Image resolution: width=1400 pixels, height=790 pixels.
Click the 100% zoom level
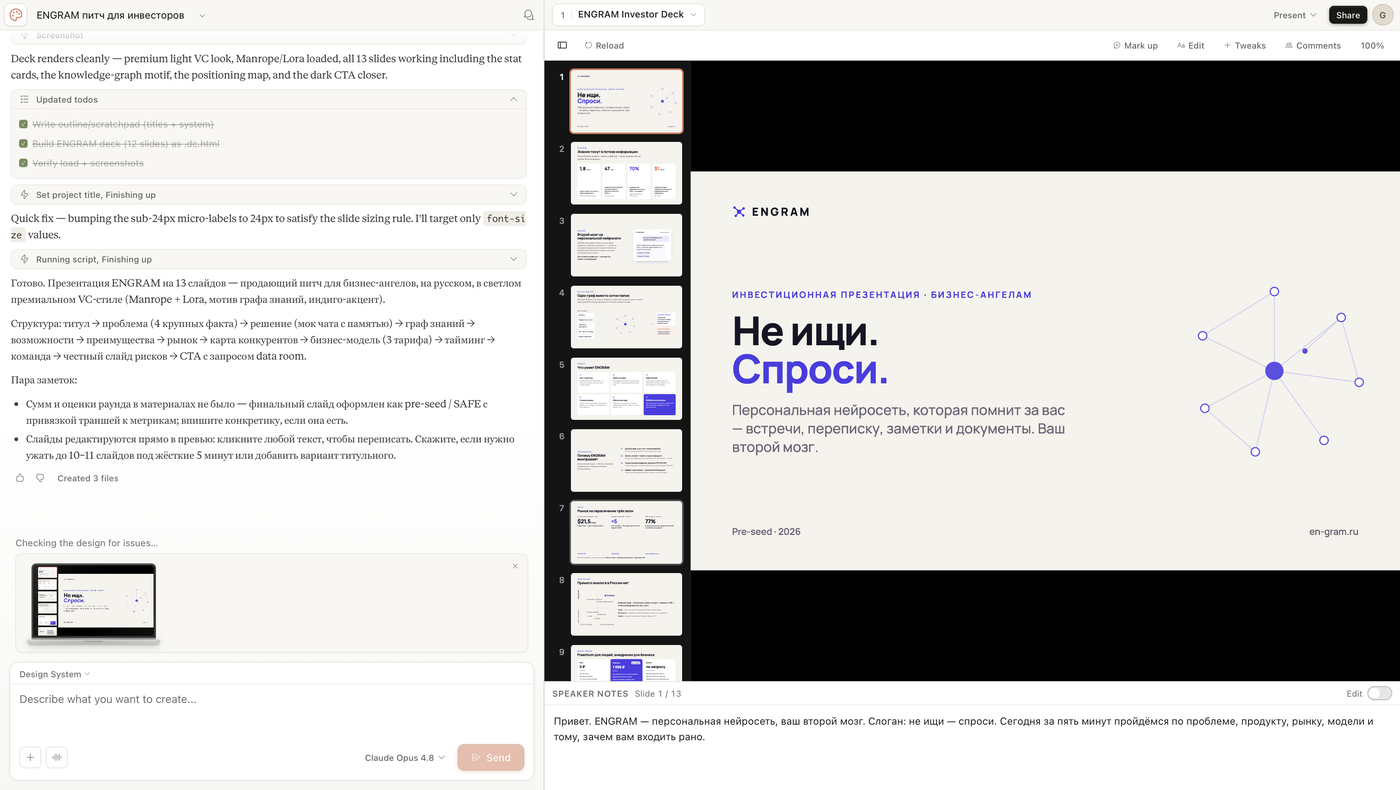click(1372, 45)
